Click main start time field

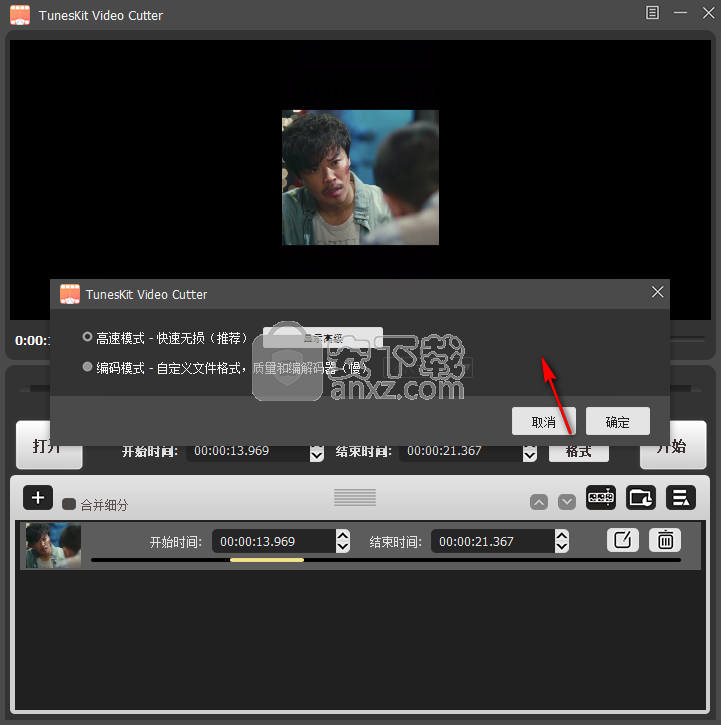(248, 453)
